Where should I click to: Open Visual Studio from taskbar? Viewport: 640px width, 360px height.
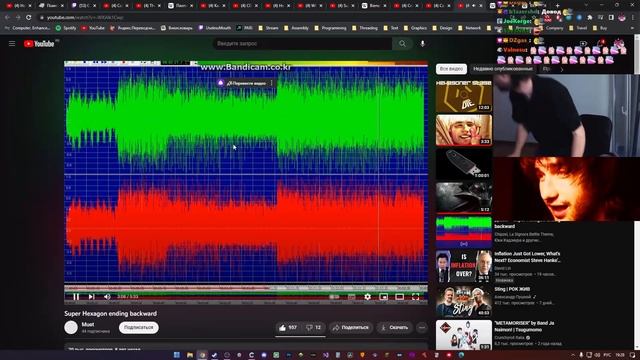[x=325, y=355]
